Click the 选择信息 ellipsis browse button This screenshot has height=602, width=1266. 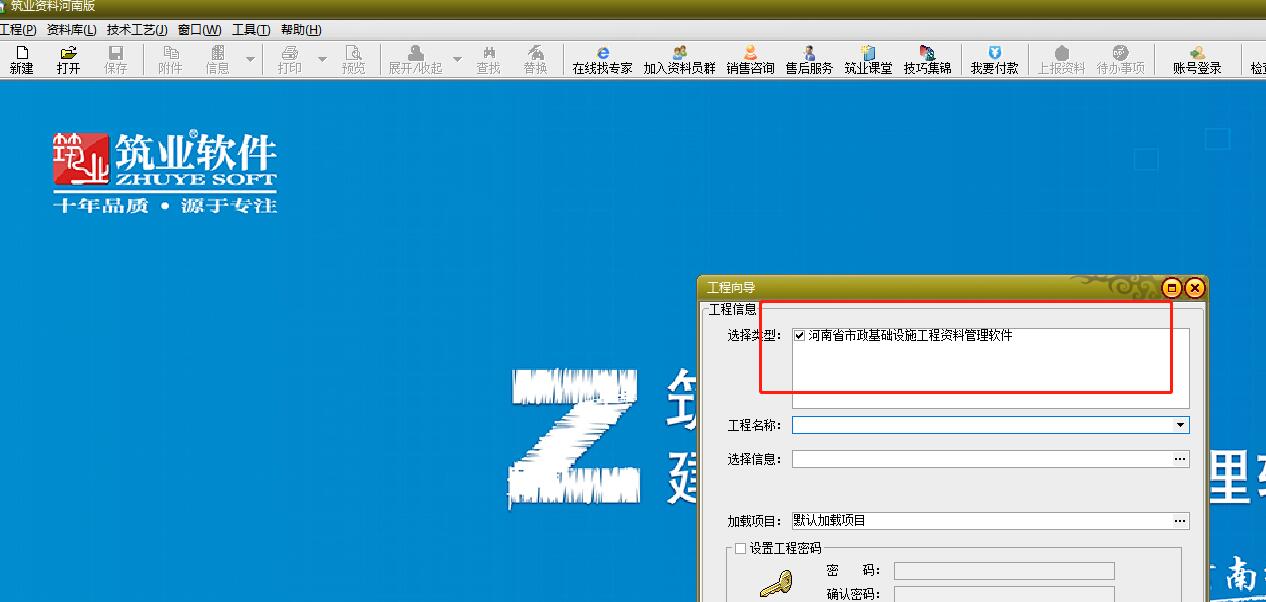(x=1181, y=459)
